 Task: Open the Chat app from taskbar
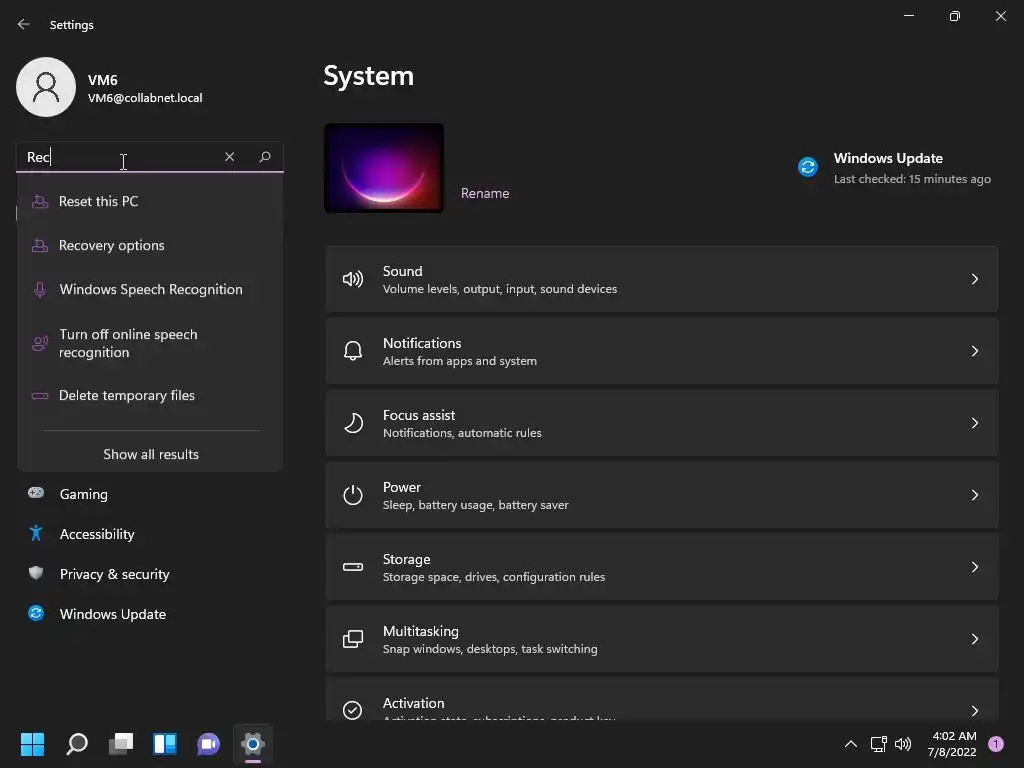coord(208,744)
